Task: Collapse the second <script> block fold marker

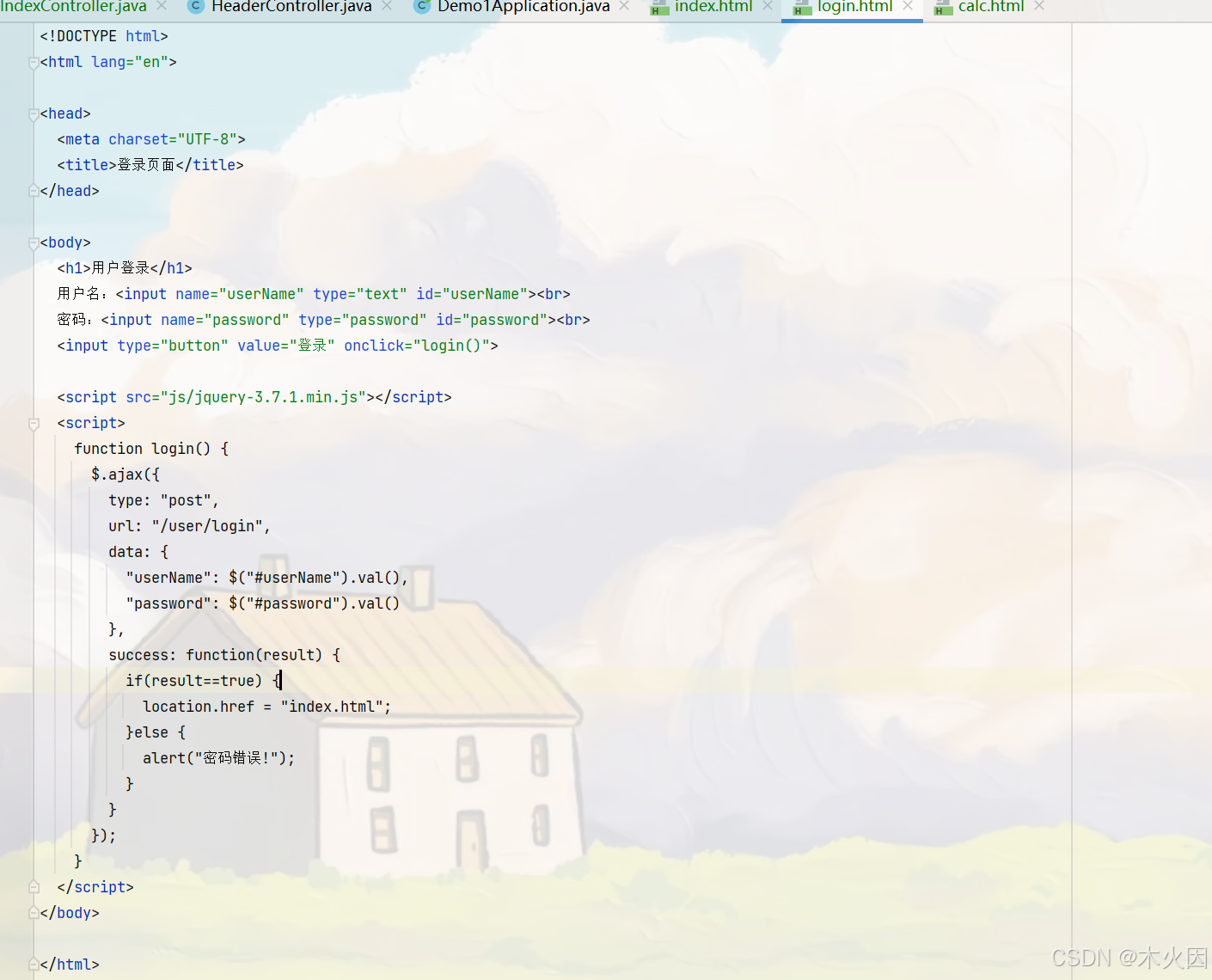Action: coord(34,423)
